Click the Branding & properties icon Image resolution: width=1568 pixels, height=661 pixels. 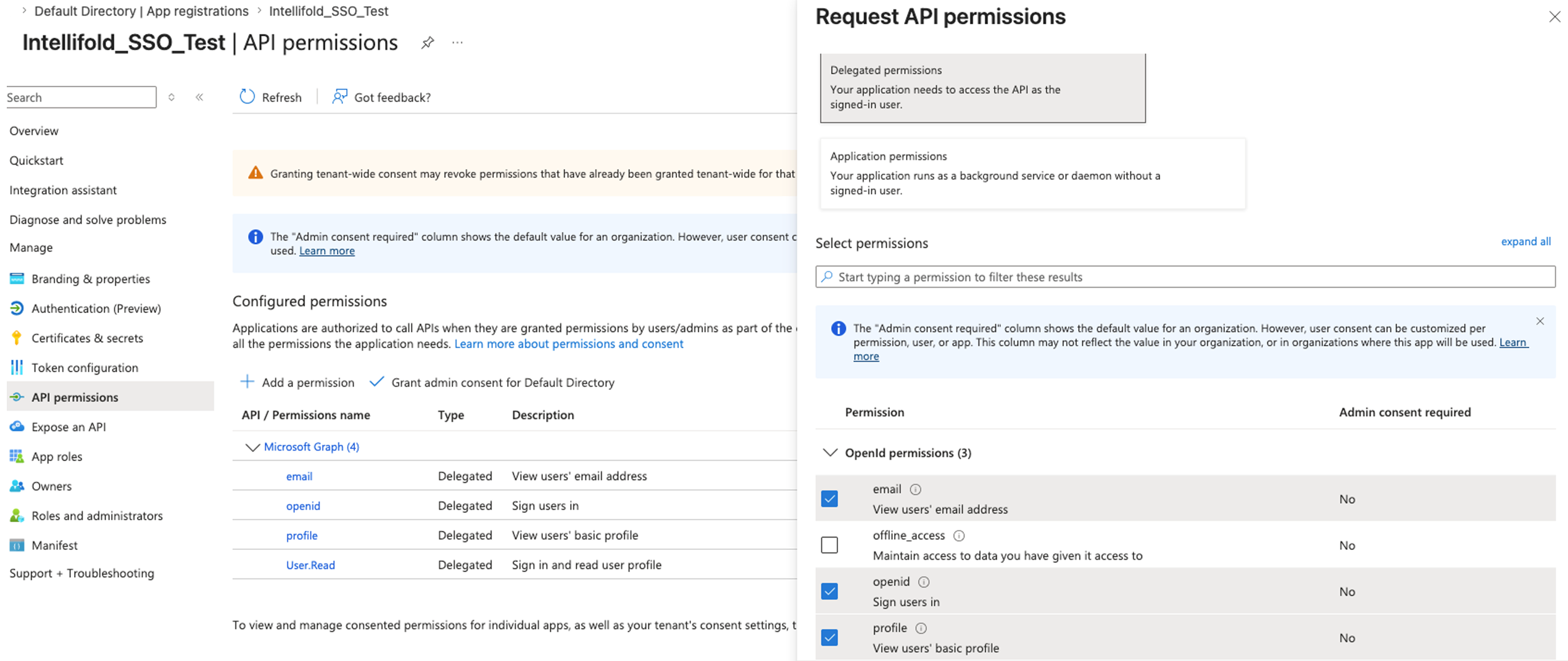17,278
